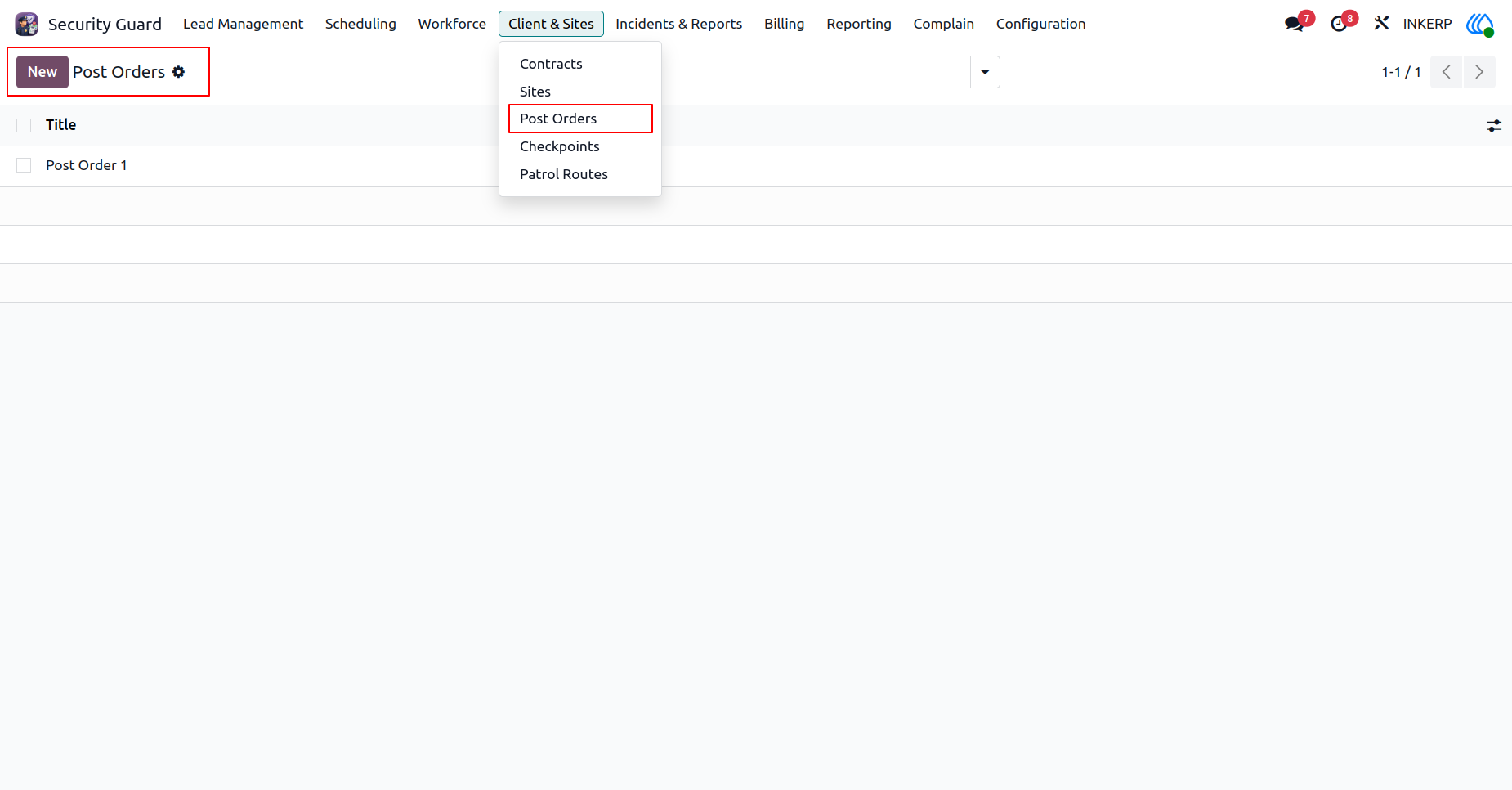Image resolution: width=1512 pixels, height=790 pixels.
Task: Choose Post Orders in the dropdown
Action: click(580, 119)
